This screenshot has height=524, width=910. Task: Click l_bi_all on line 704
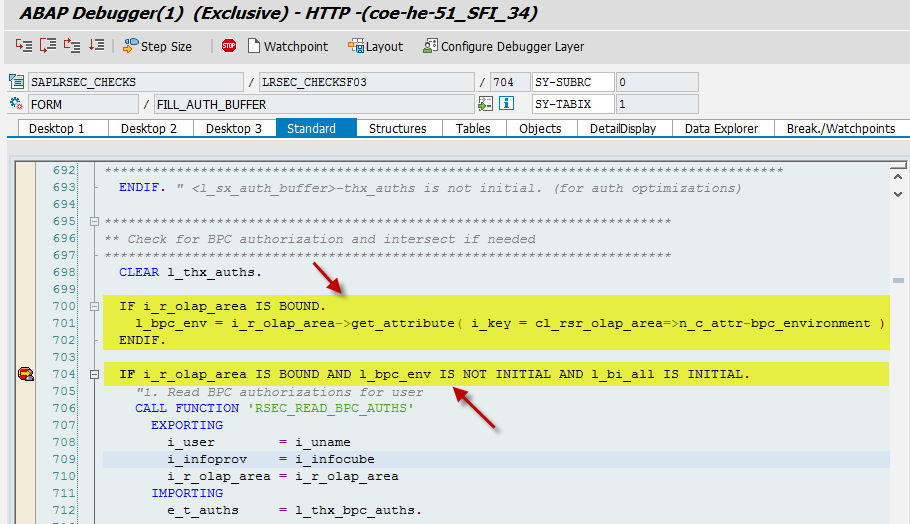coord(623,374)
